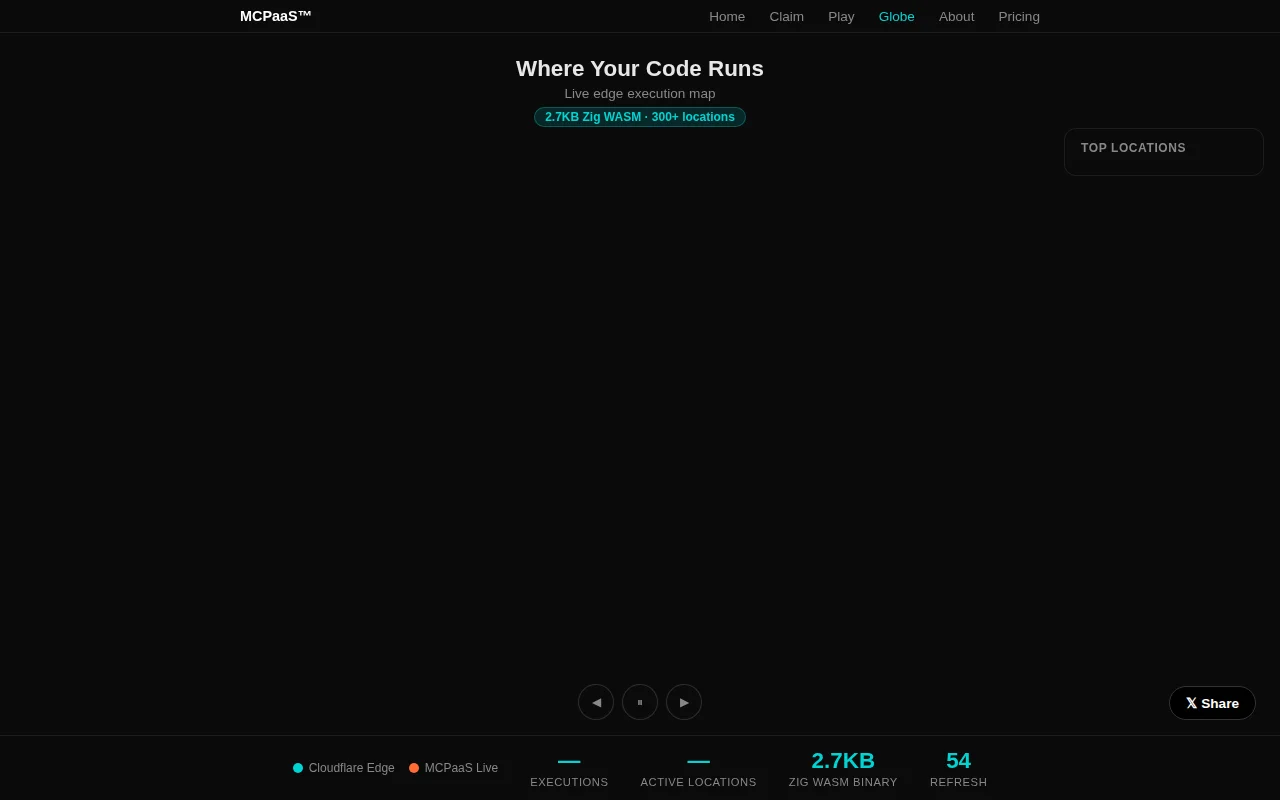
Task: Click the 2.7KB Zig WASM badge
Action: (640, 117)
